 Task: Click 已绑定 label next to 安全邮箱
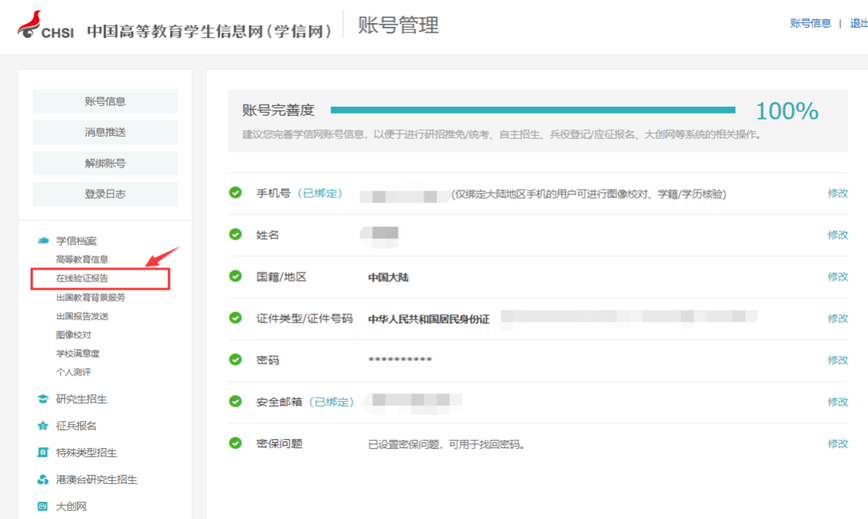(332, 402)
